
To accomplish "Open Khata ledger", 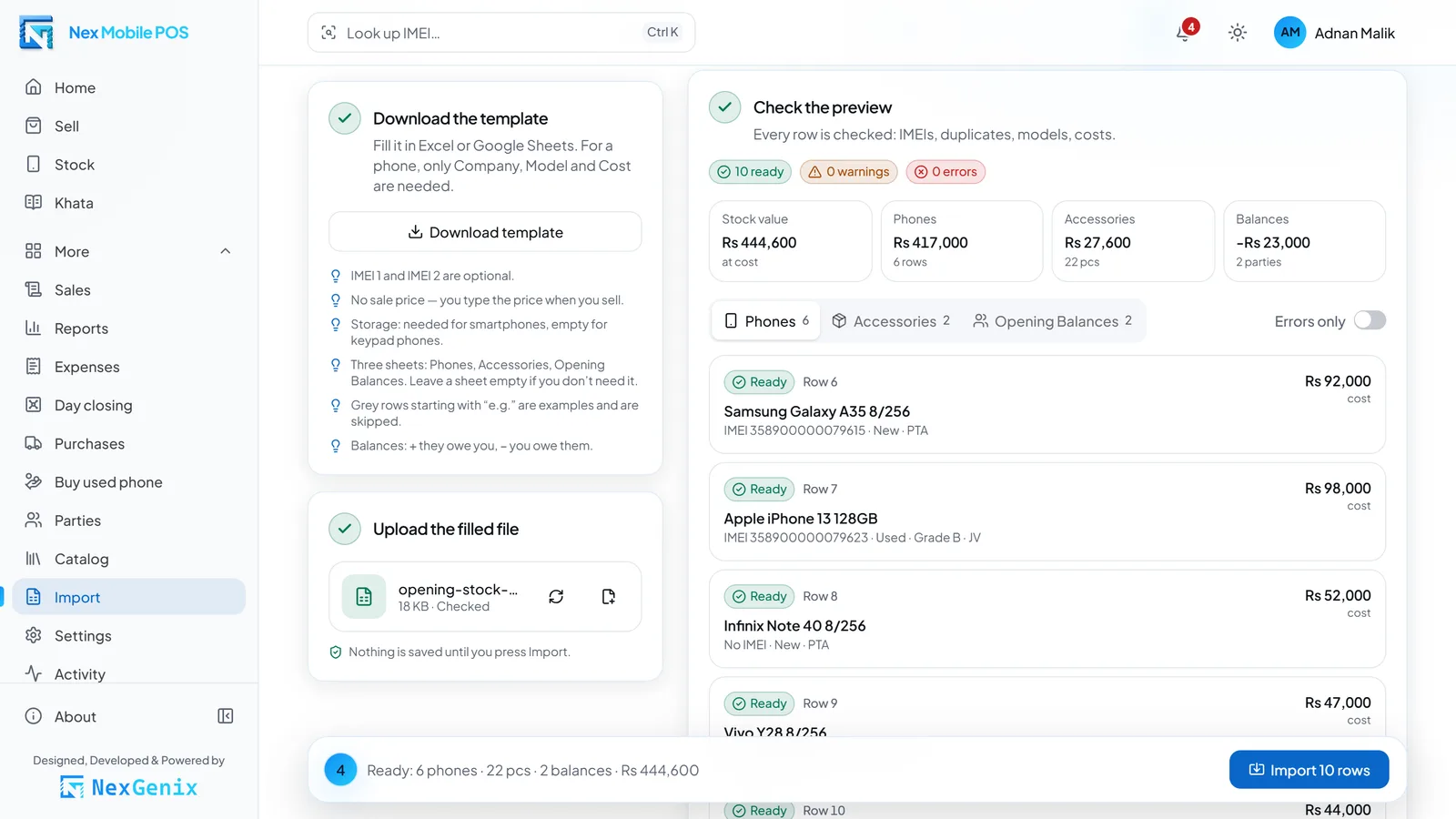I will tap(129, 203).
